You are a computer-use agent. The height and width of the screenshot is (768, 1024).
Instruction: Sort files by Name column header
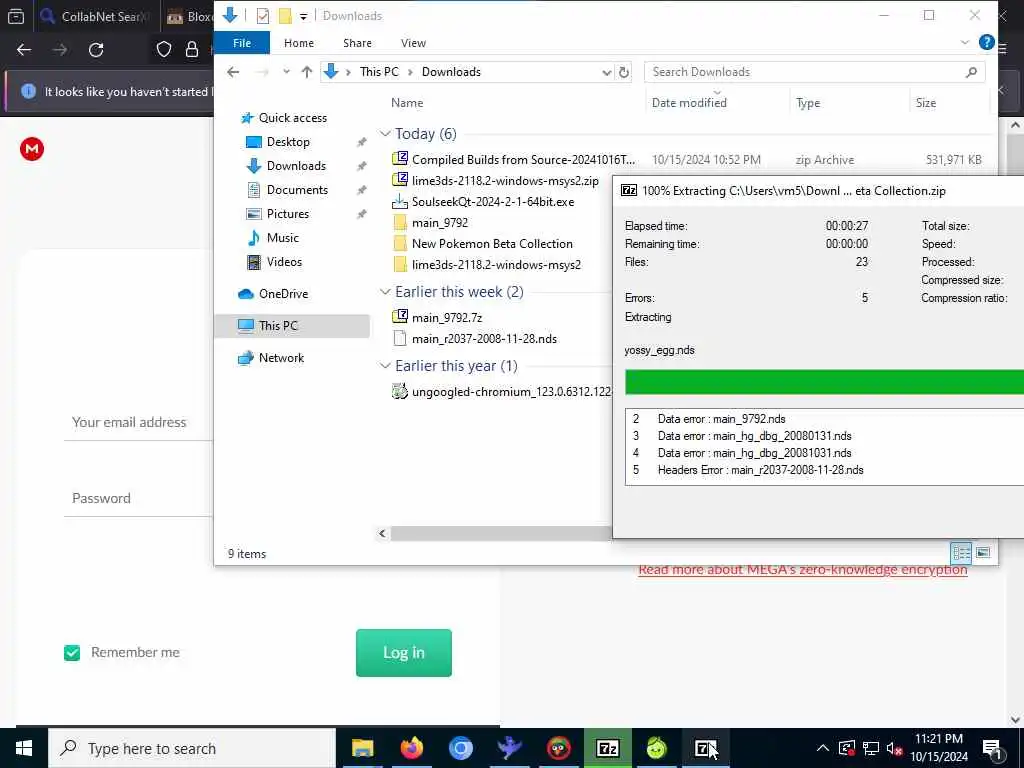pos(407,103)
